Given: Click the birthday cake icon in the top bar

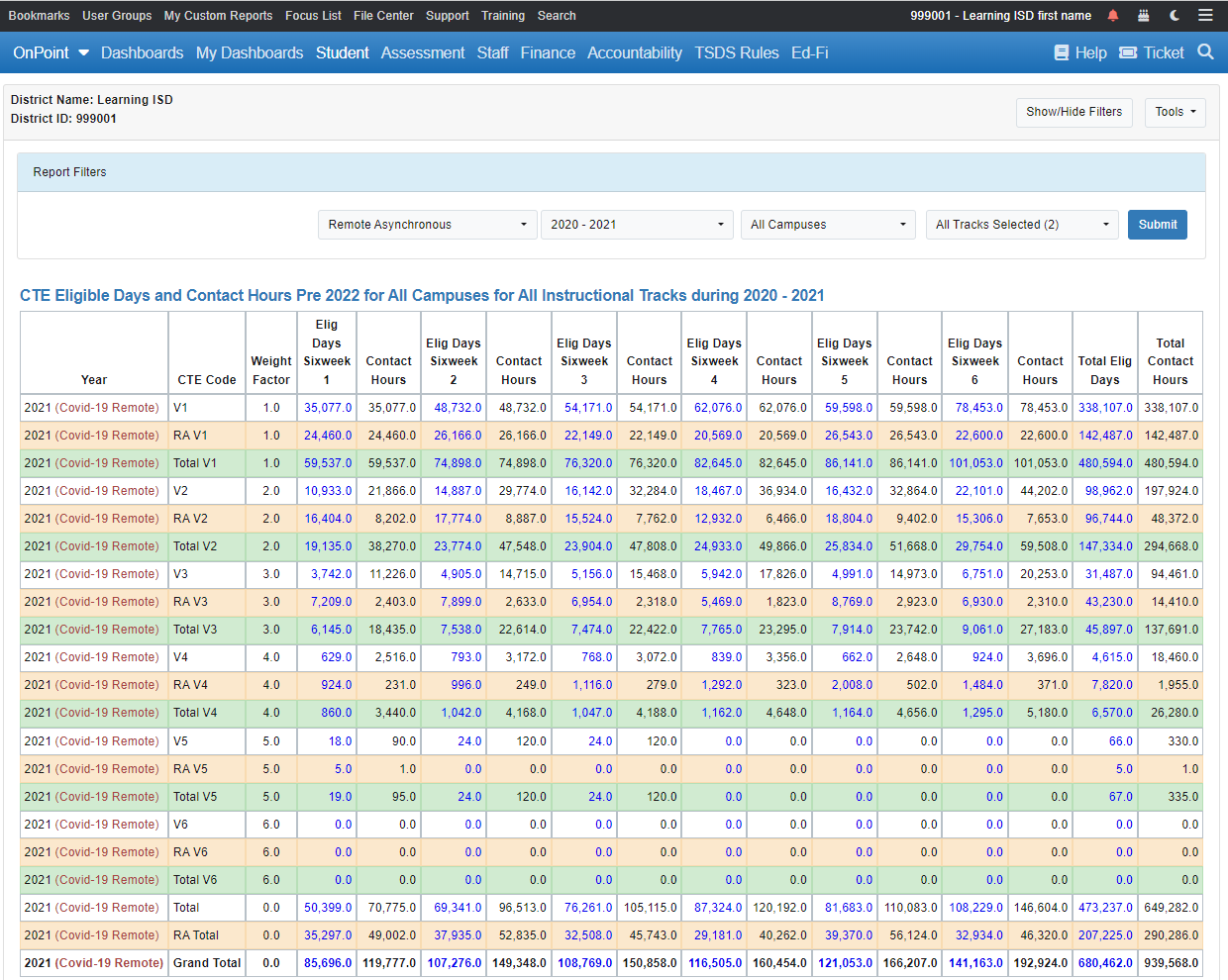Looking at the screenshot, I should (x=1142, y=15).
